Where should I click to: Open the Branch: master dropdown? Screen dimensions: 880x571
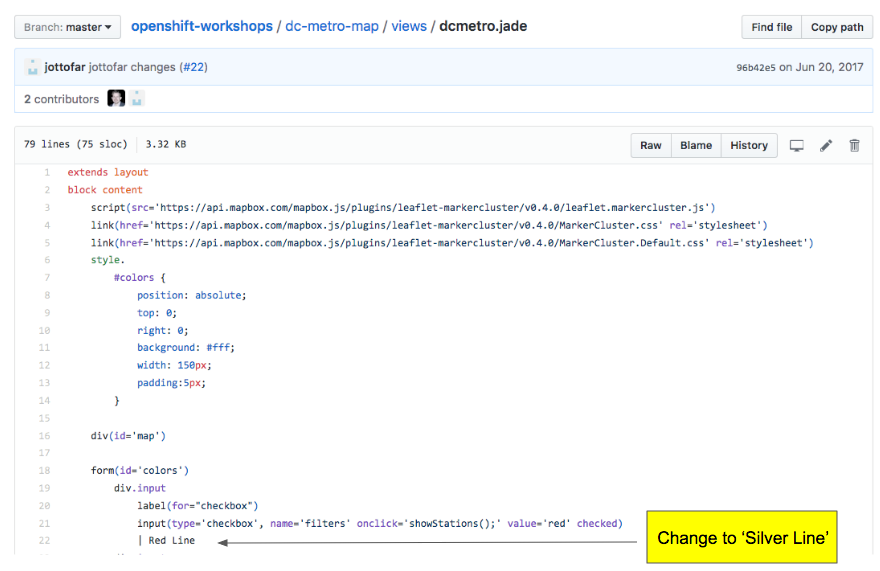point(68,27)
